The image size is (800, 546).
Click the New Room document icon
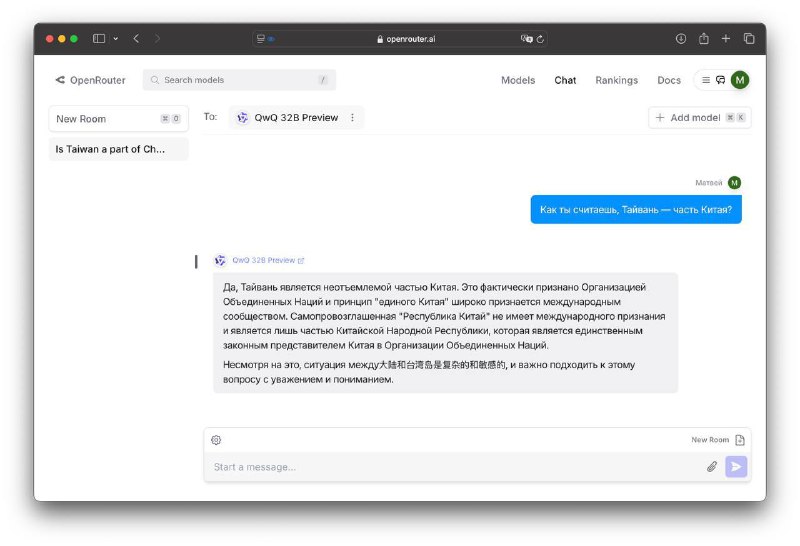740,440
